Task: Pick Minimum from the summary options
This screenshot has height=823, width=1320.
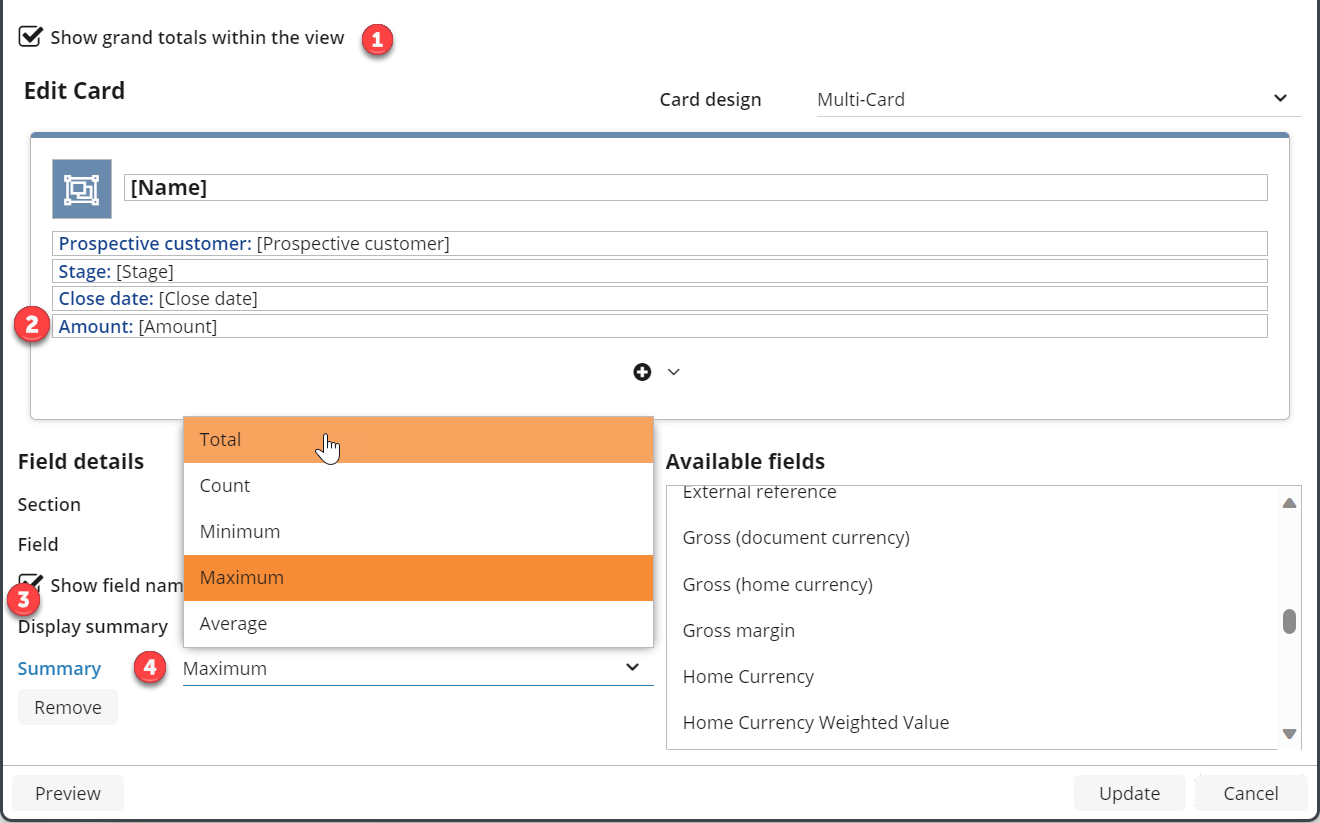Action: tap(418, 532)
